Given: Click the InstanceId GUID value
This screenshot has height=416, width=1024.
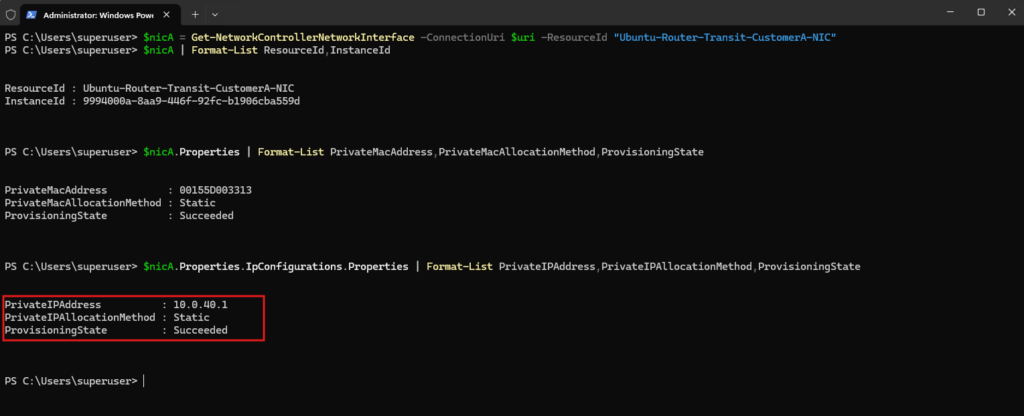Looking at the screenshot, I should [191, 101].
